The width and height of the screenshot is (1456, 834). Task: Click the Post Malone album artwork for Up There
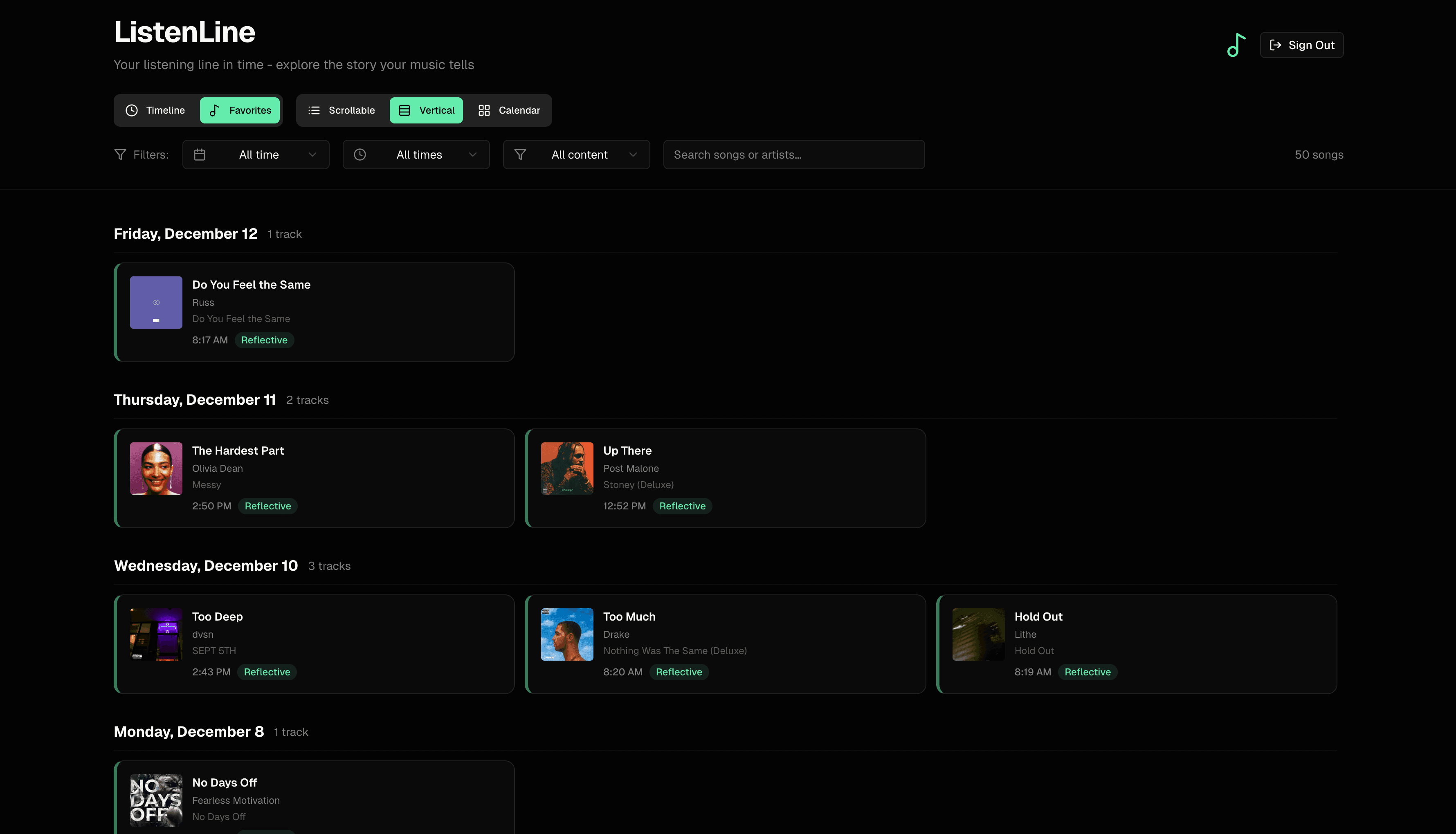coord(567,468)
